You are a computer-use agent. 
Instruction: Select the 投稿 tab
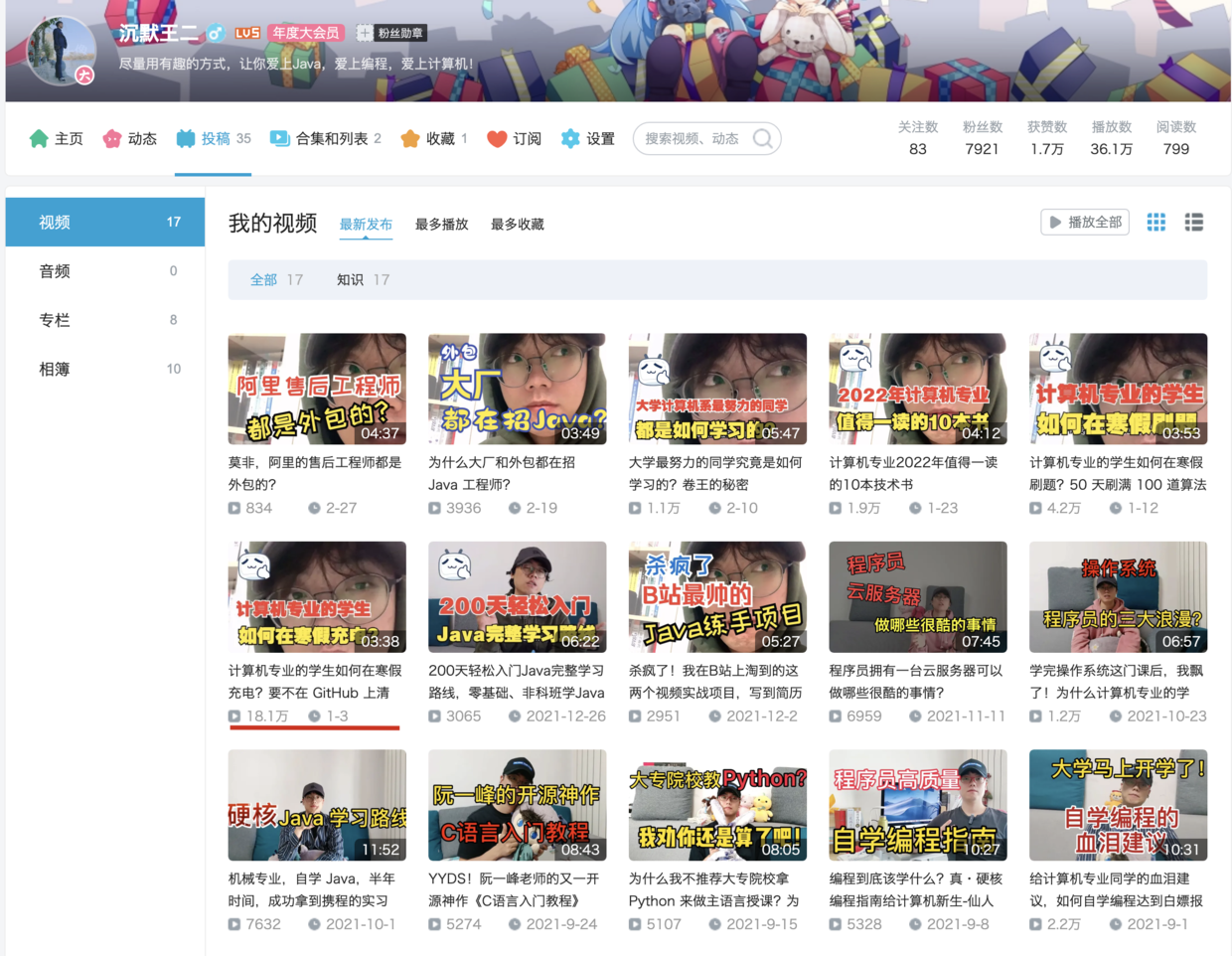(214, 138)
